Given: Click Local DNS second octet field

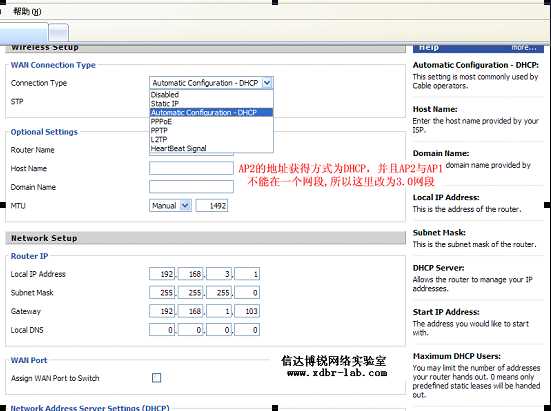Looking at the screenshot, I should pos(190,330).
